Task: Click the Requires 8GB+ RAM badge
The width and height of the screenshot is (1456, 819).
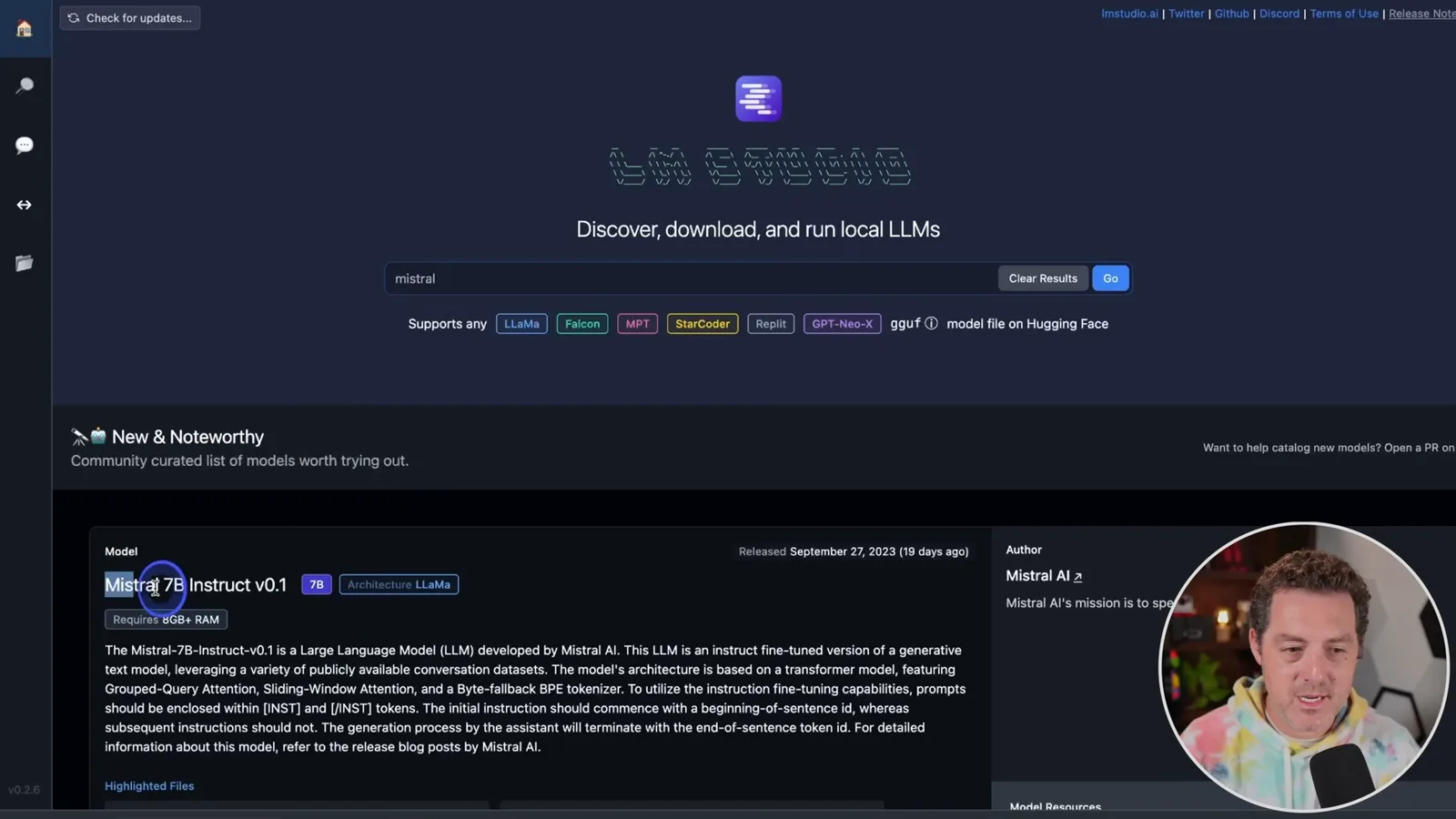Action: click(x=166, y=620)
